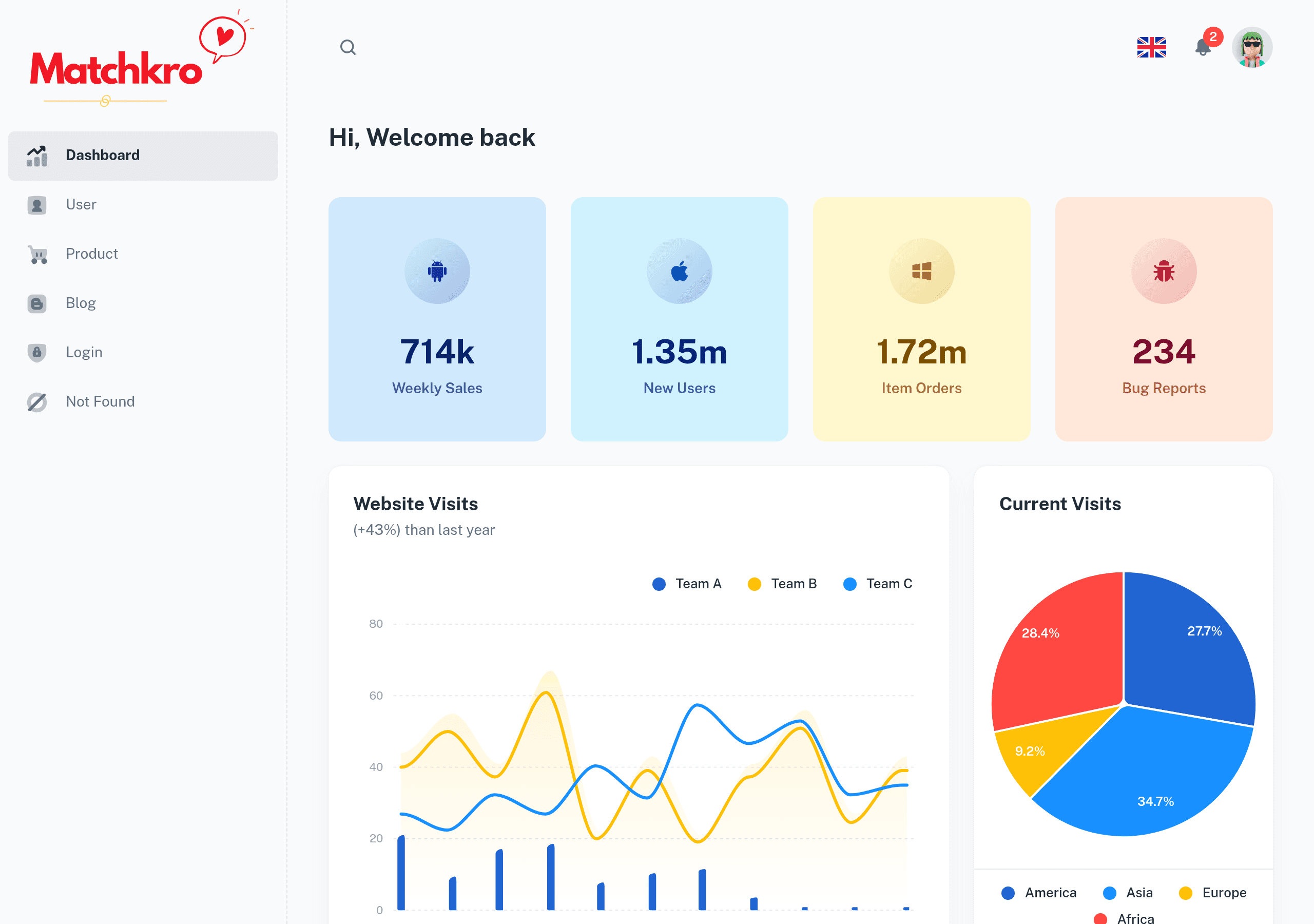Click the Dashboard chart icon in sidebar
The height and width of the screenshot is (924, 1314).
pyautogui.click(x=37, y=156)
